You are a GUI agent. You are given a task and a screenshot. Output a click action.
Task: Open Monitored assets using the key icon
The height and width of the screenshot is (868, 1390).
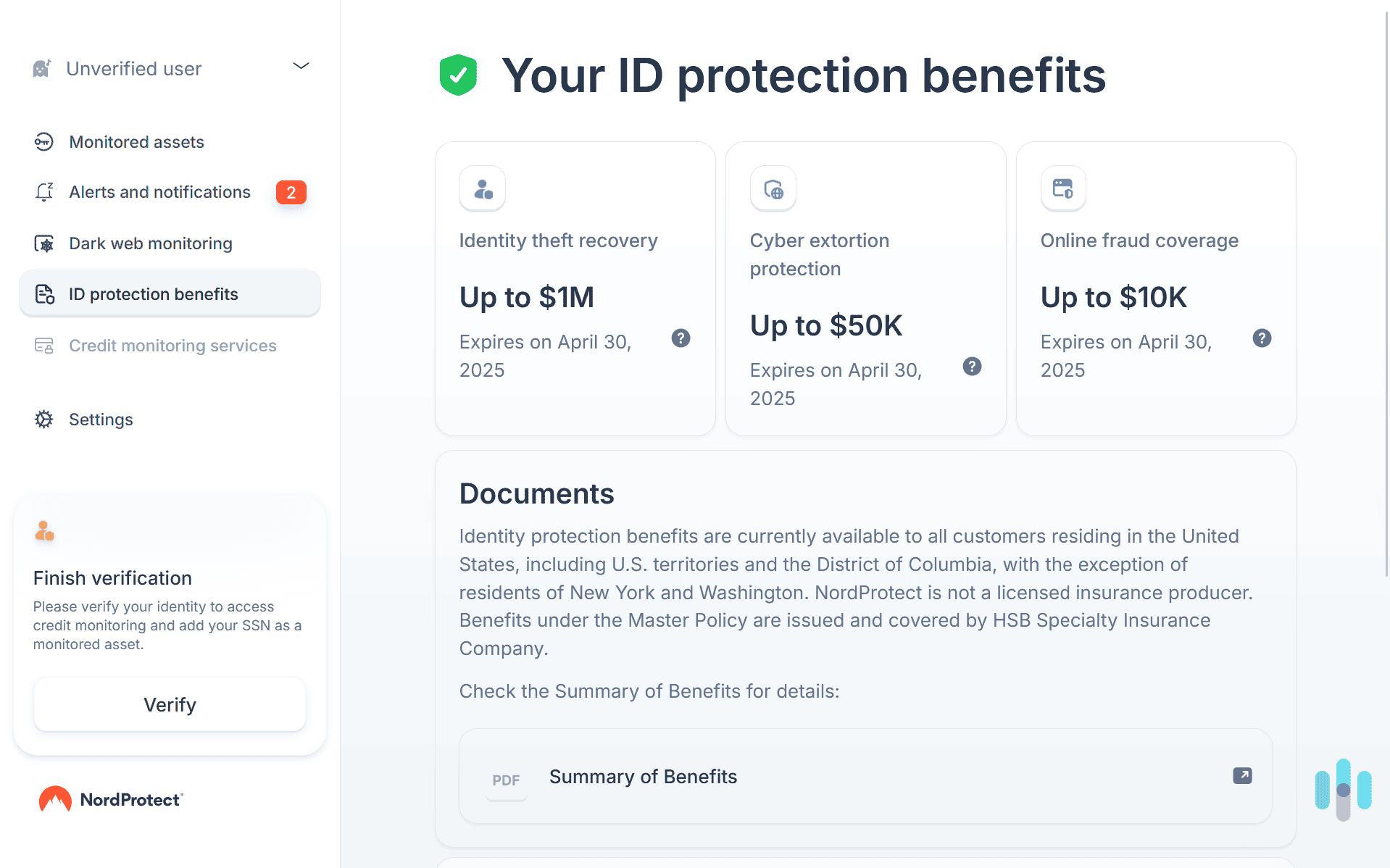44,142
